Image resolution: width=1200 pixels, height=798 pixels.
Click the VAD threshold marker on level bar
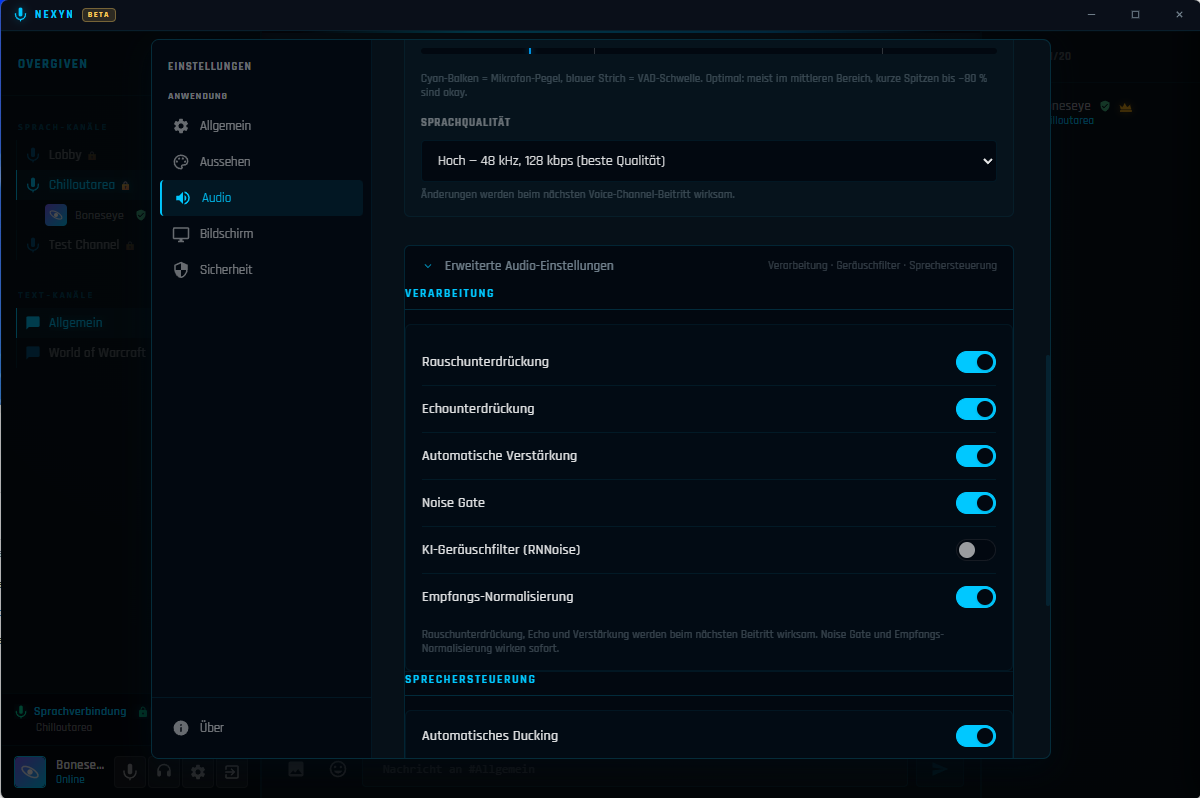point(530,50)
